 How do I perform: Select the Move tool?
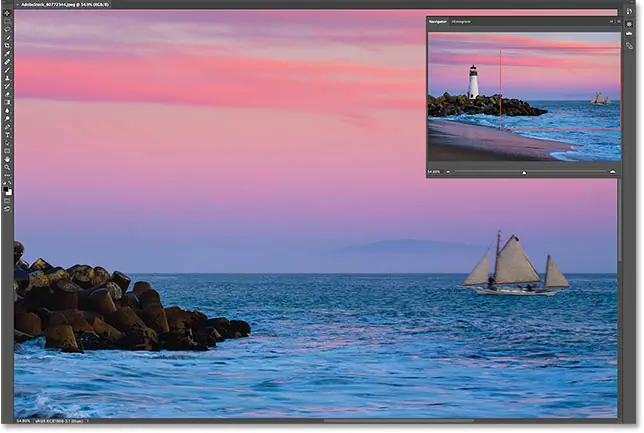7,14
